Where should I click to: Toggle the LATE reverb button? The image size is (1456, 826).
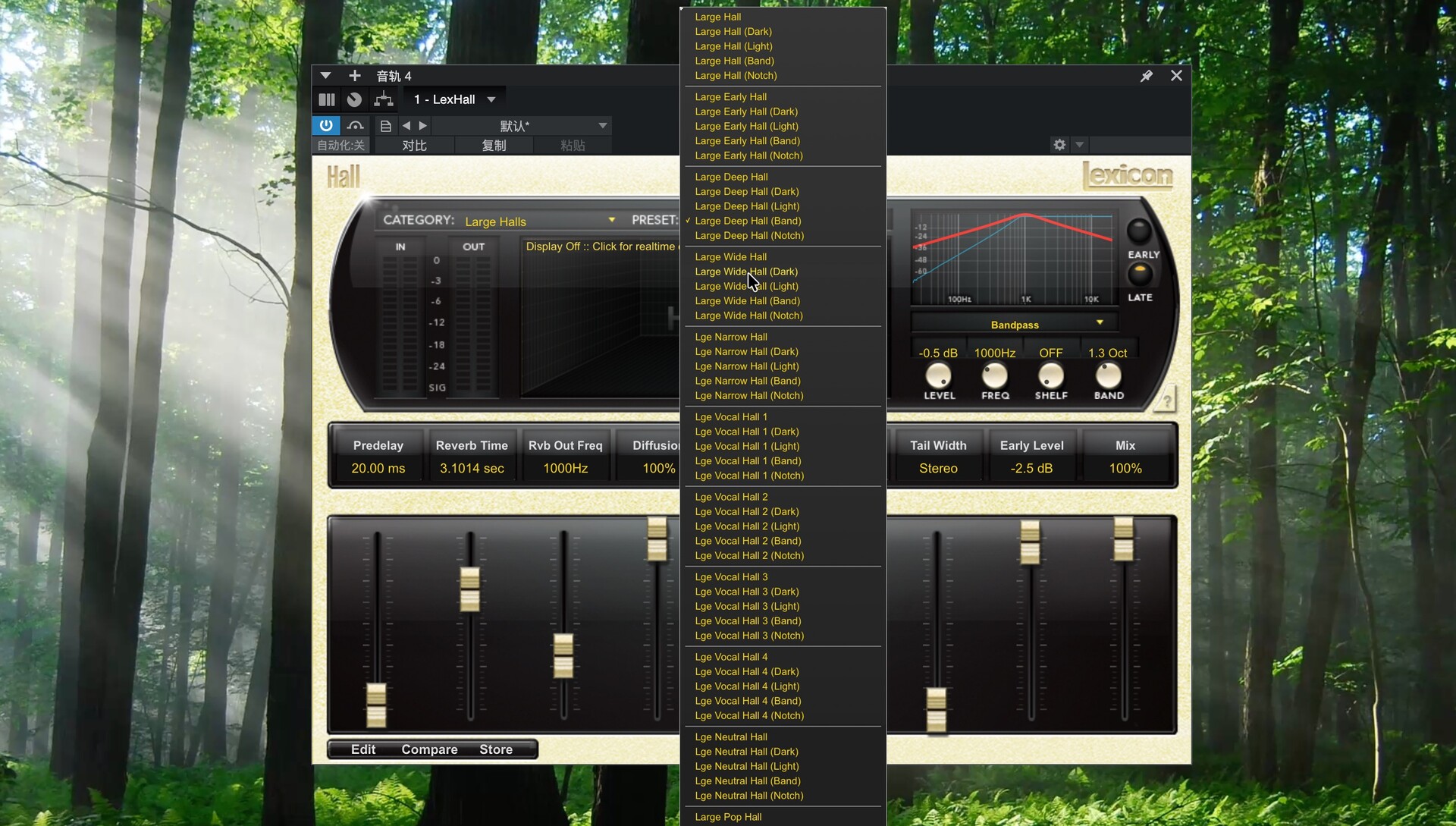pyautogui.click(x=1139, y=274)
